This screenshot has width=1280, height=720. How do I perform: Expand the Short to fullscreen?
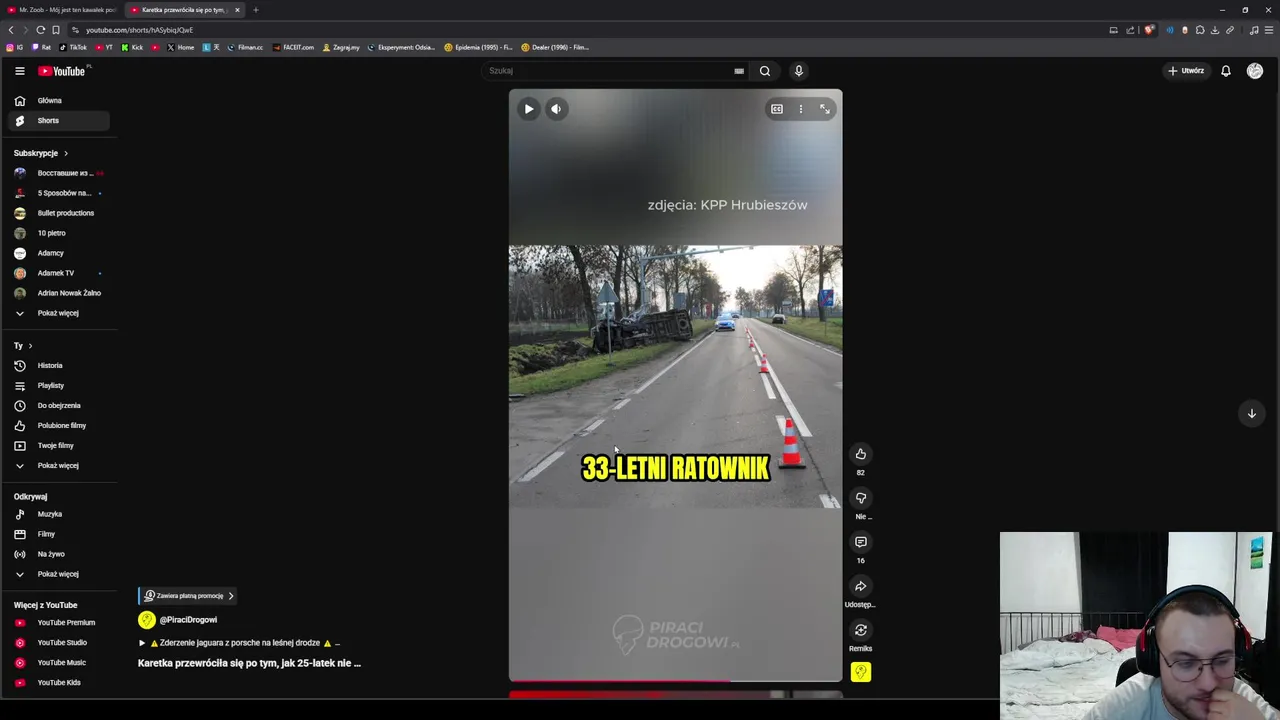point(825,109)
